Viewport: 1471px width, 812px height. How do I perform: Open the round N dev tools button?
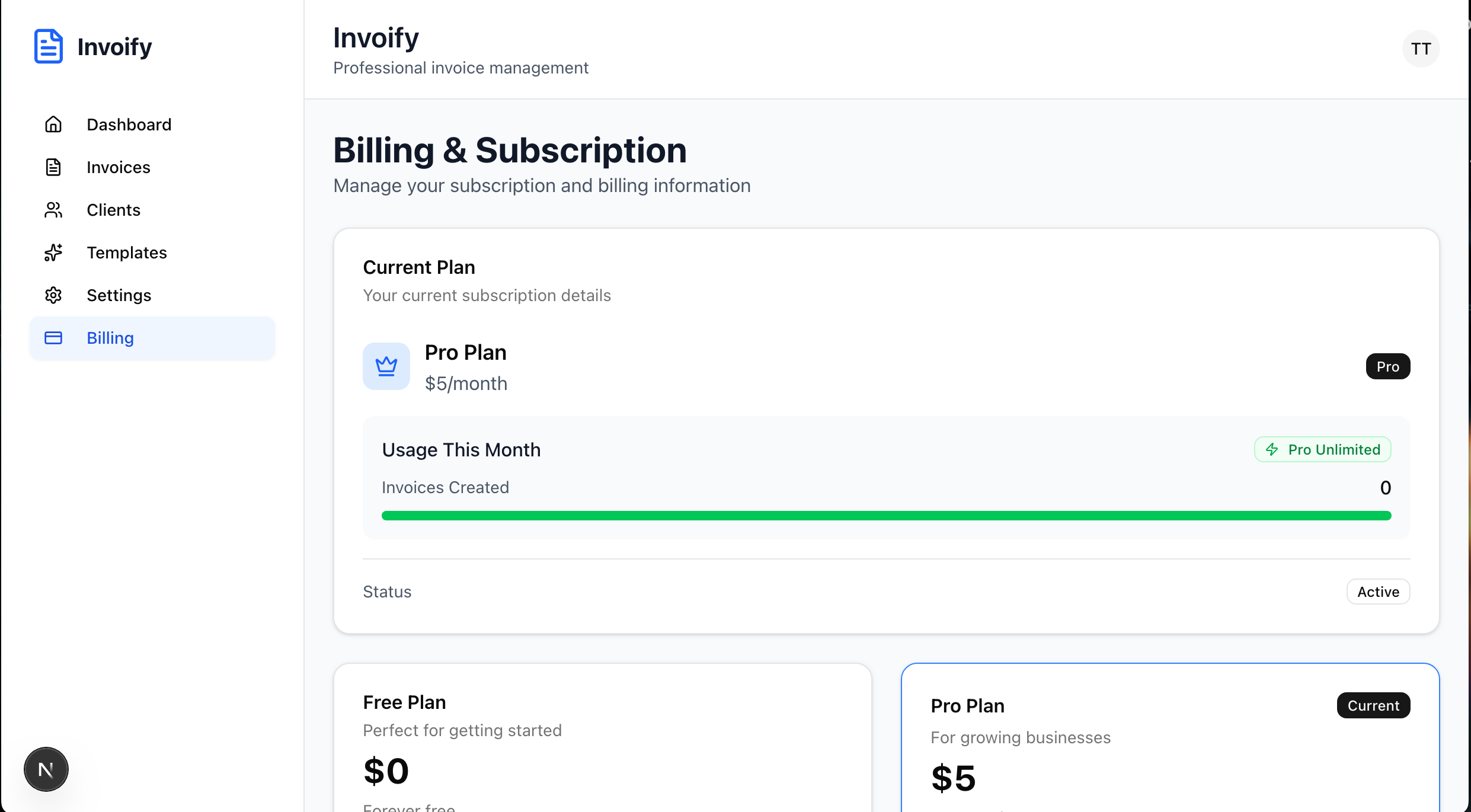pos(46,769)
